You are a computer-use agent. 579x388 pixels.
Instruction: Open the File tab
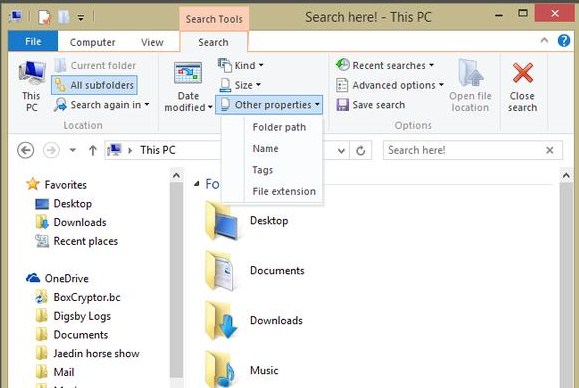pos(33,41)
